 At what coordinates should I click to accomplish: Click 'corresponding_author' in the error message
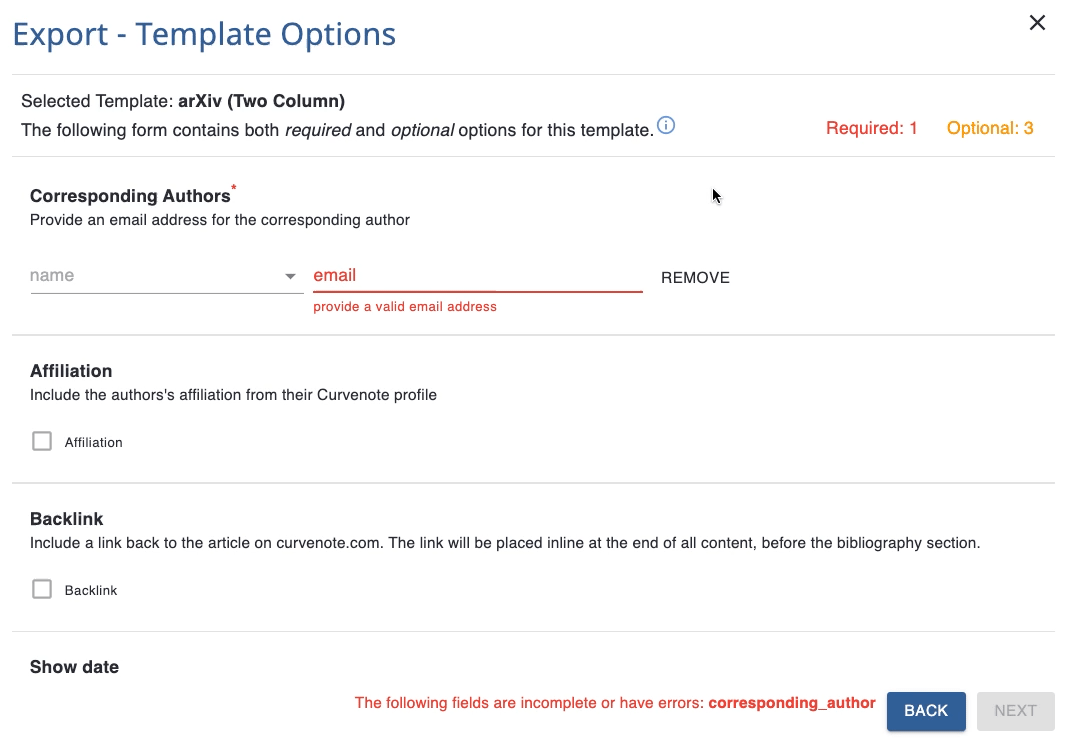792,703
